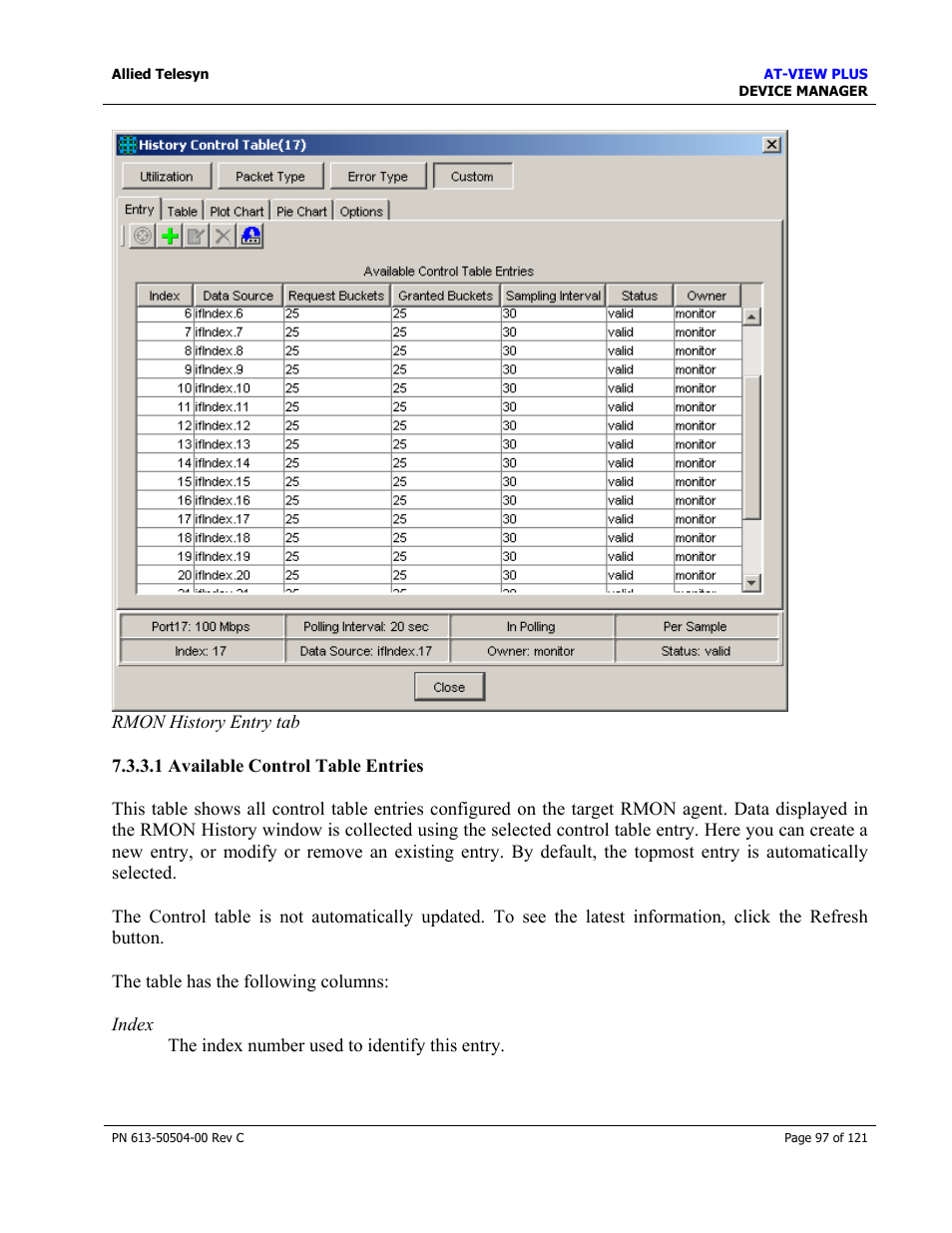Viewport: 952px width, 1233px height.
Task: Open the Options tab
Action: (361, 212)
